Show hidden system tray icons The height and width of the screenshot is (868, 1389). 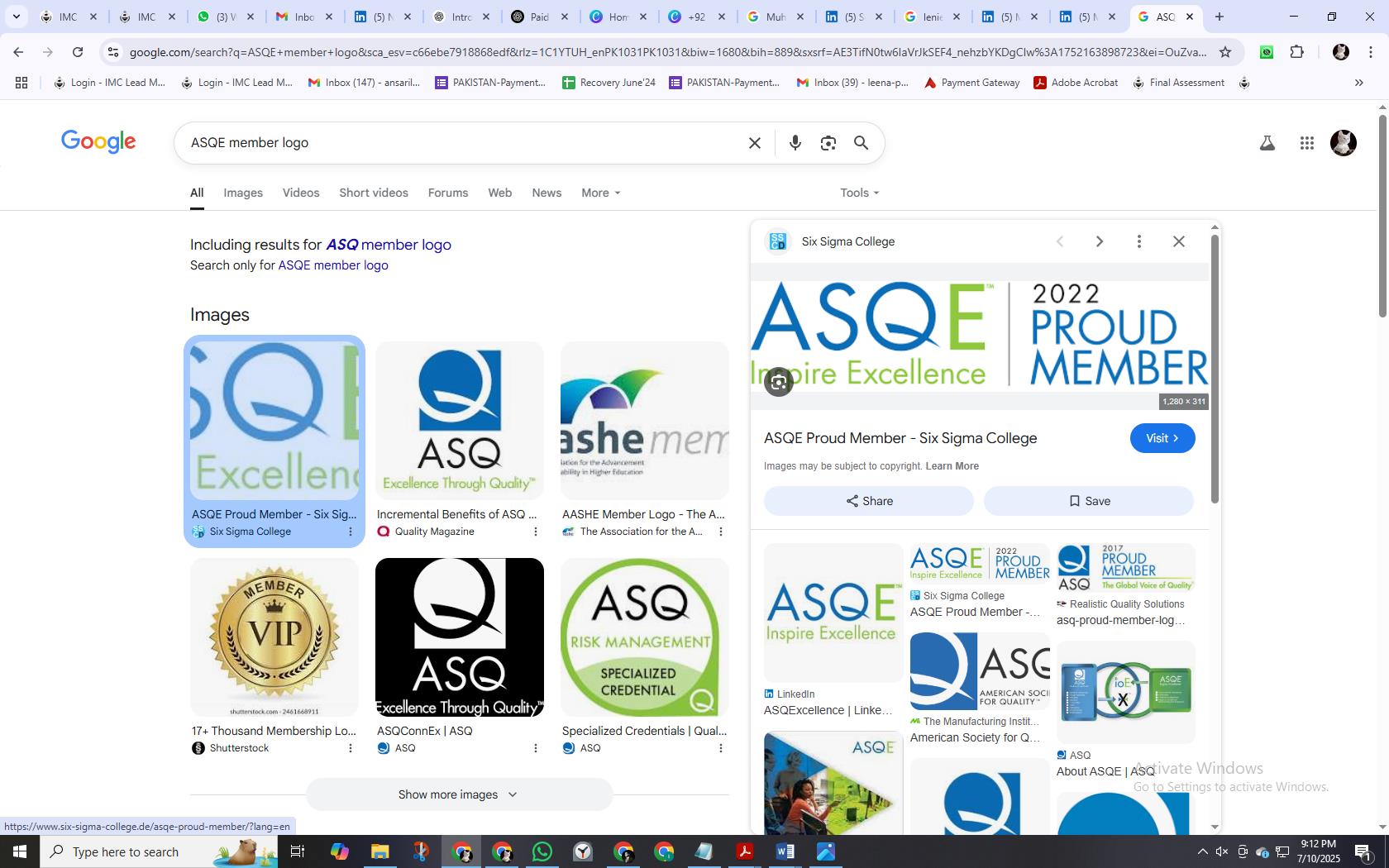pyautogui.click(x=1202, y=851)
